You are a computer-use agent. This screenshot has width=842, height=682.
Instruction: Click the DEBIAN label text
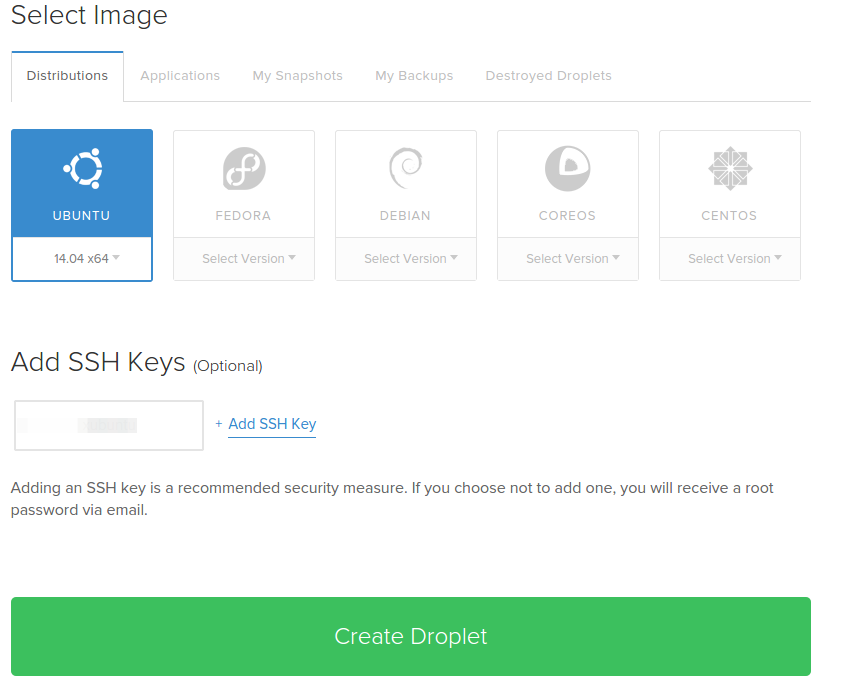coord(405,216)
